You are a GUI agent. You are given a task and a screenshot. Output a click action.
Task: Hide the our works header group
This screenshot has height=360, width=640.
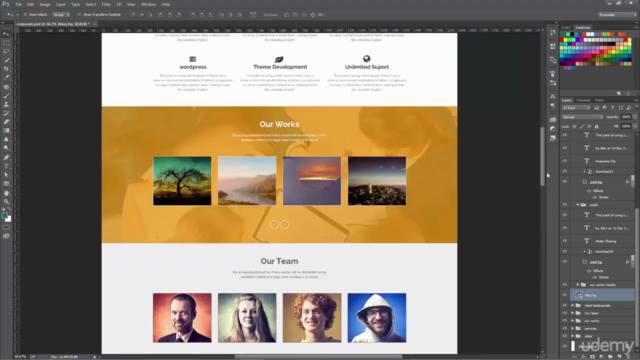pos(564,284)
